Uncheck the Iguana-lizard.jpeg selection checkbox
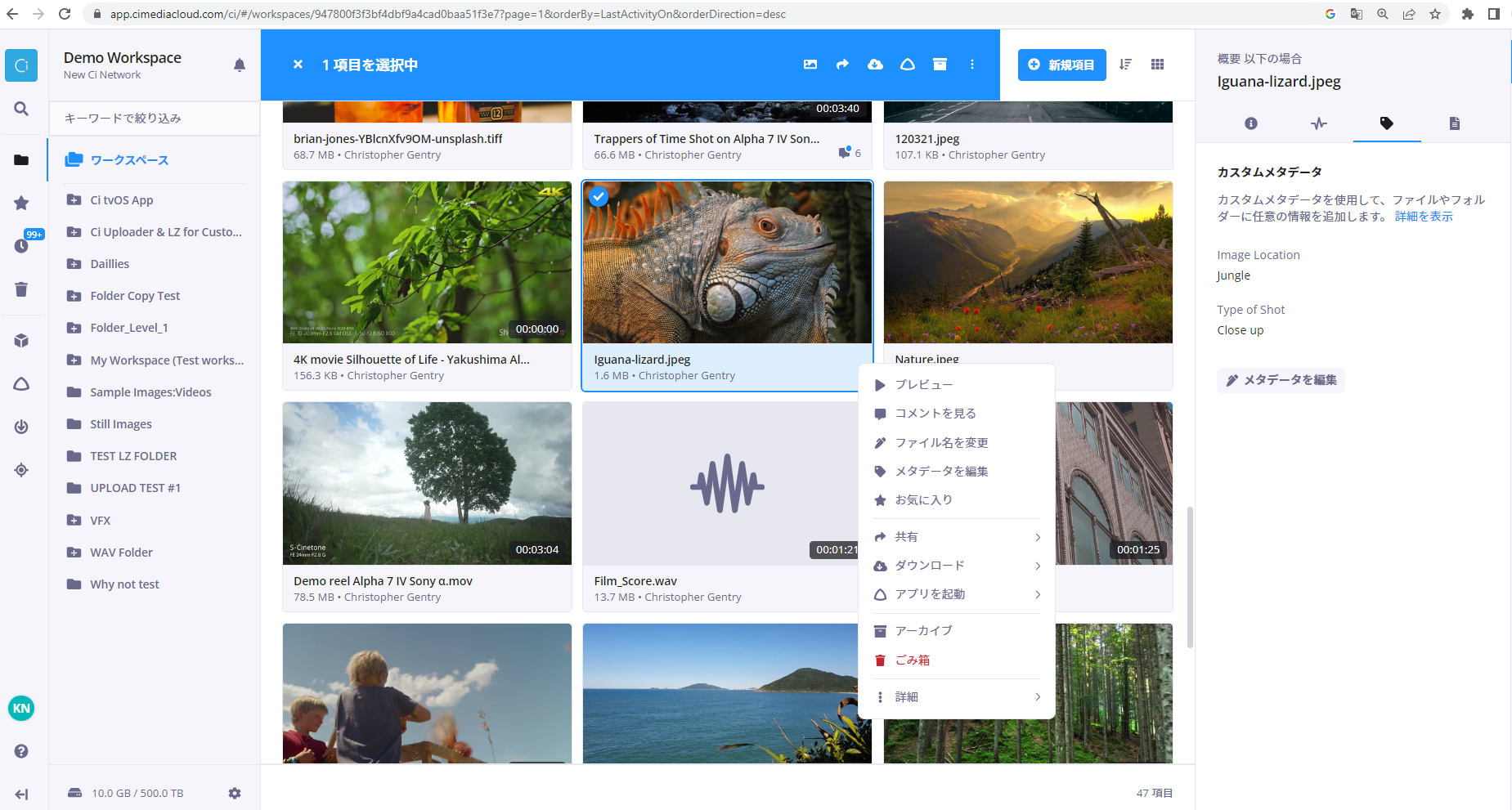Screen dimensions: 1512x810 coord(599,197)
